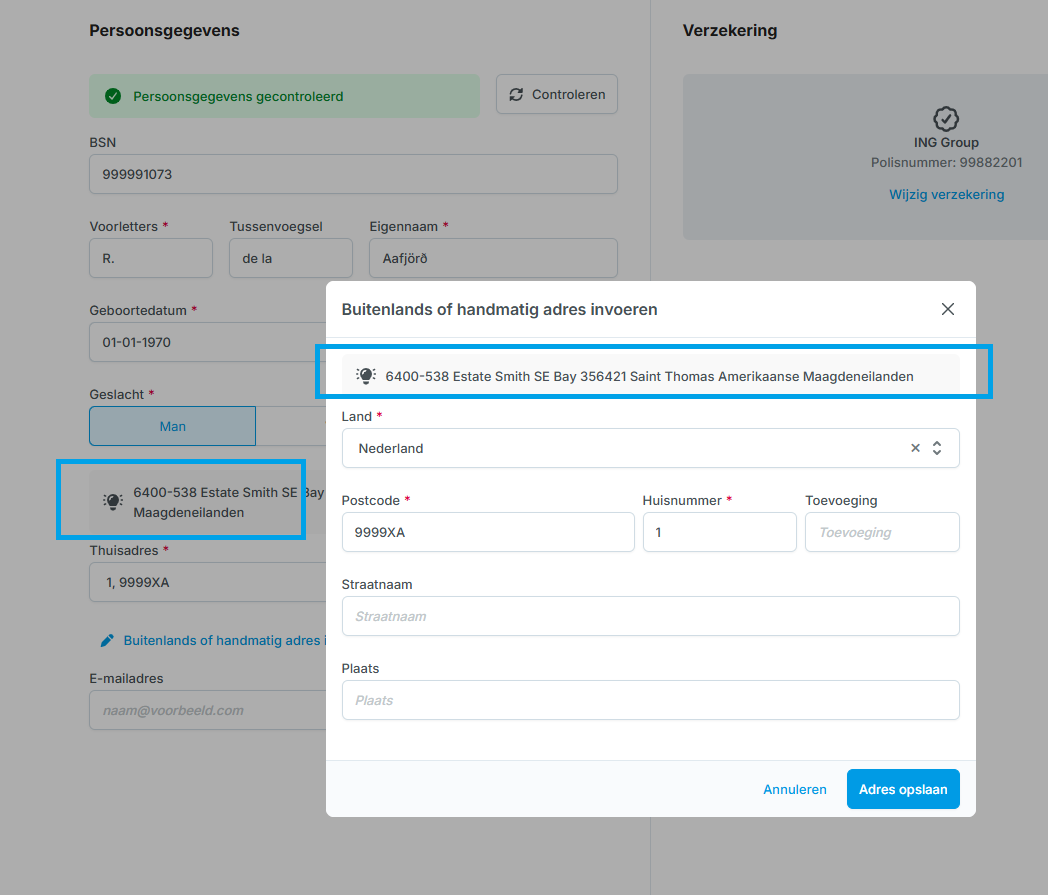
Task: Click the dialog title Buitenlands of handmatig adres invoeren
Action: 499,309
